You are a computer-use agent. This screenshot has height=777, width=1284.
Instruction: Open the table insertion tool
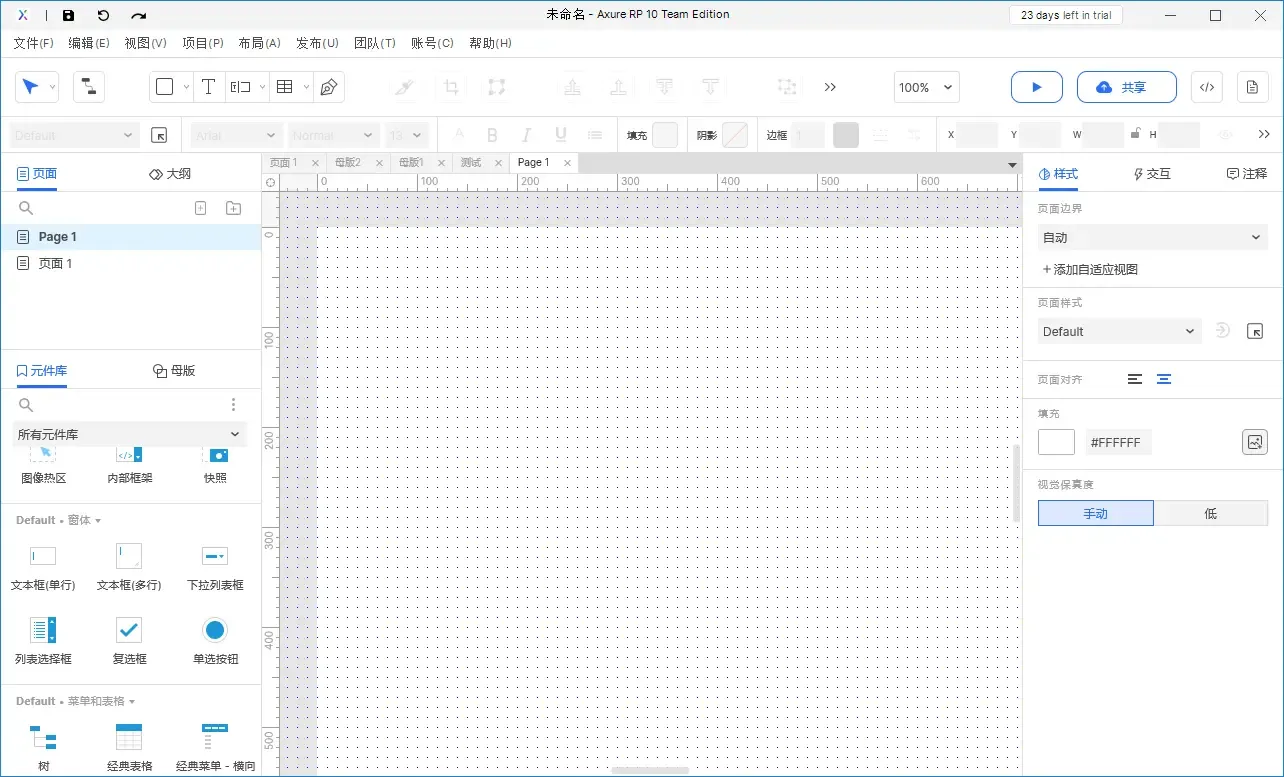pos(283,87)
